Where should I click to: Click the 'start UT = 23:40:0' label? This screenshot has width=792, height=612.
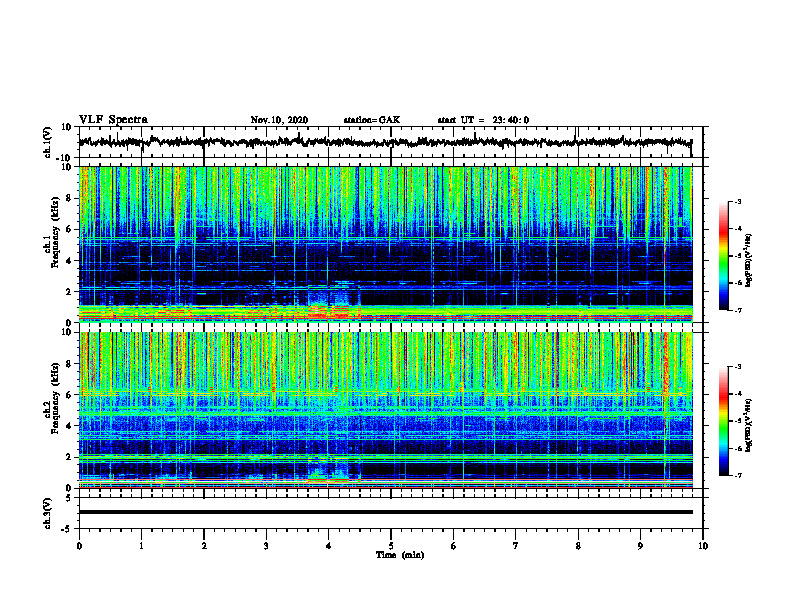pos(483,120)
